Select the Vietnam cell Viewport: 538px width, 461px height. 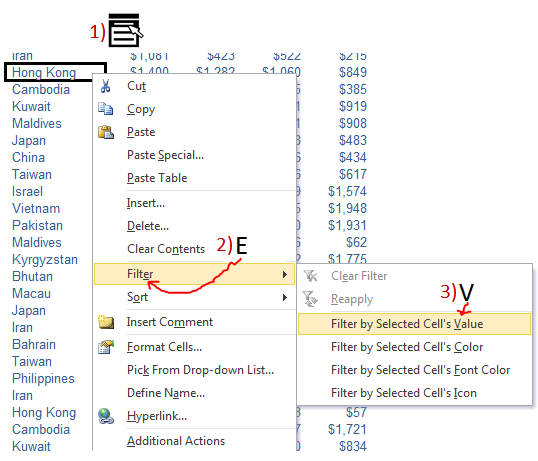(36, 209)
